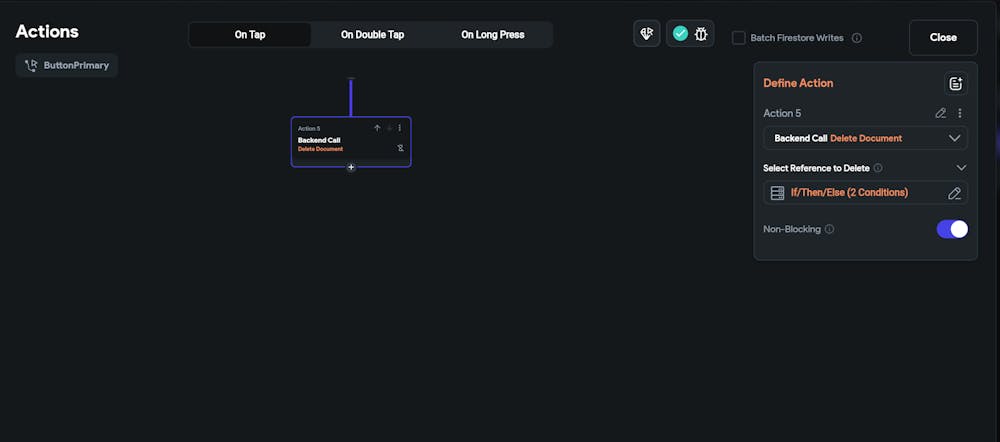Click the hourglass icon on action node
Image resolution: width=1000 pixels, height=442 pixels.
click(x=400, y=148)
